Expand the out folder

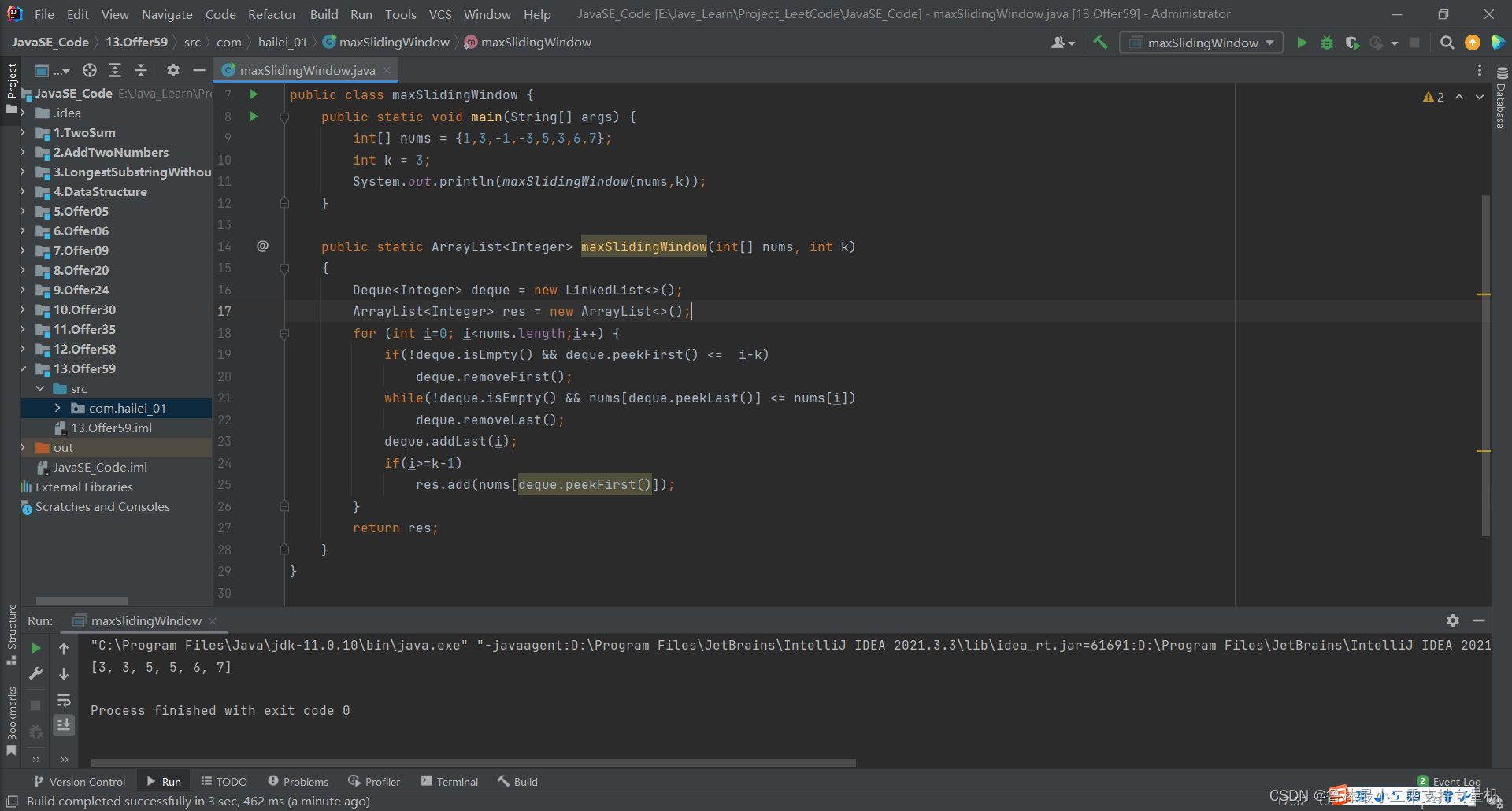[24, 448]
